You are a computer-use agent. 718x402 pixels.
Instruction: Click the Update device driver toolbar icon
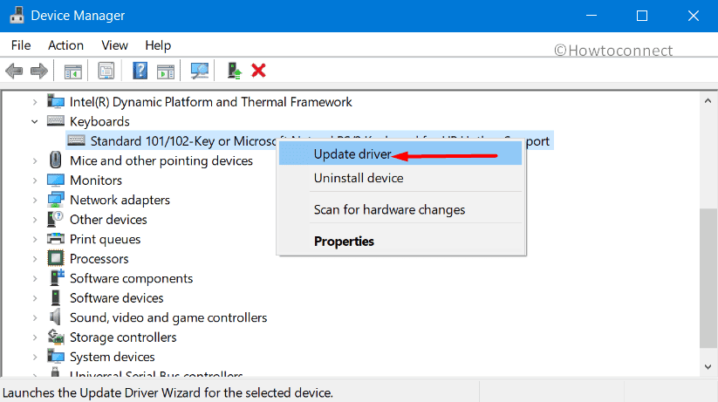pyautogui.click(x=234, y=70)
